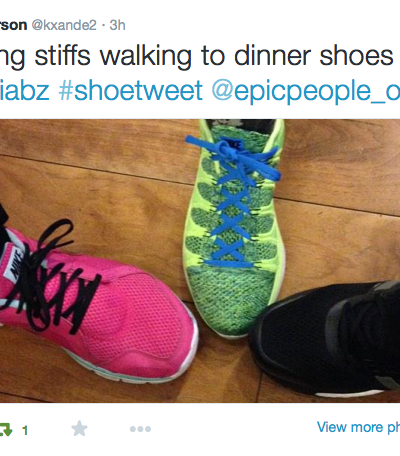Favorite the tweet with the star icon
The width and height of the screenshot is (400, 456).
point(79,429)
